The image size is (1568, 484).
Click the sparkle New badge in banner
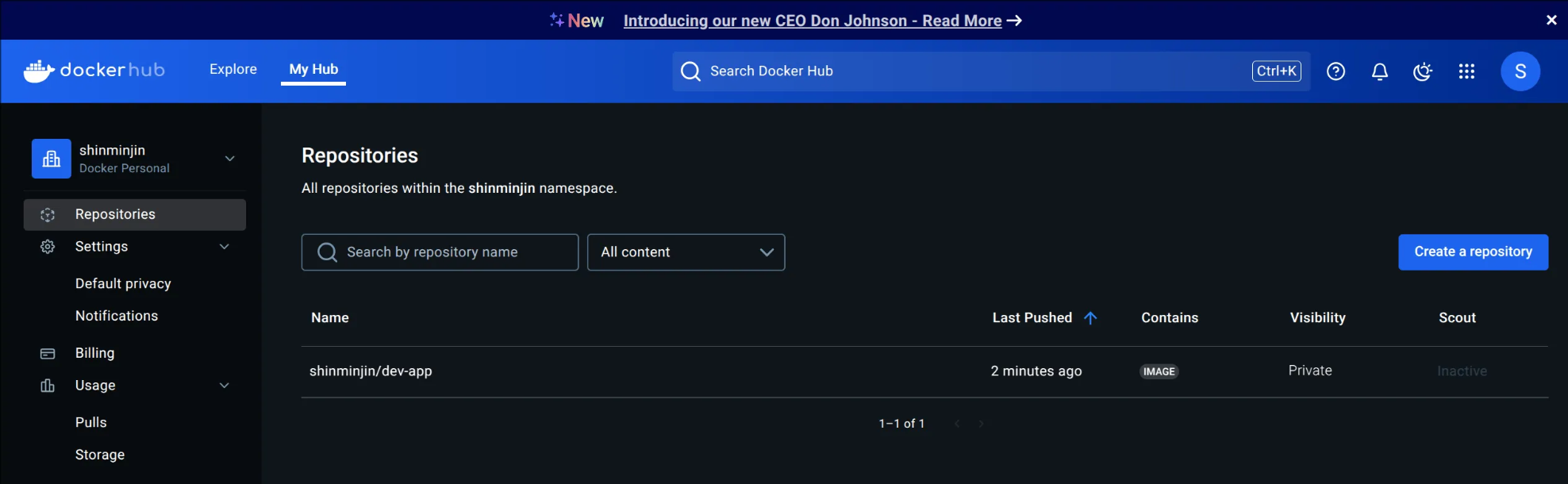click(576, 21)
